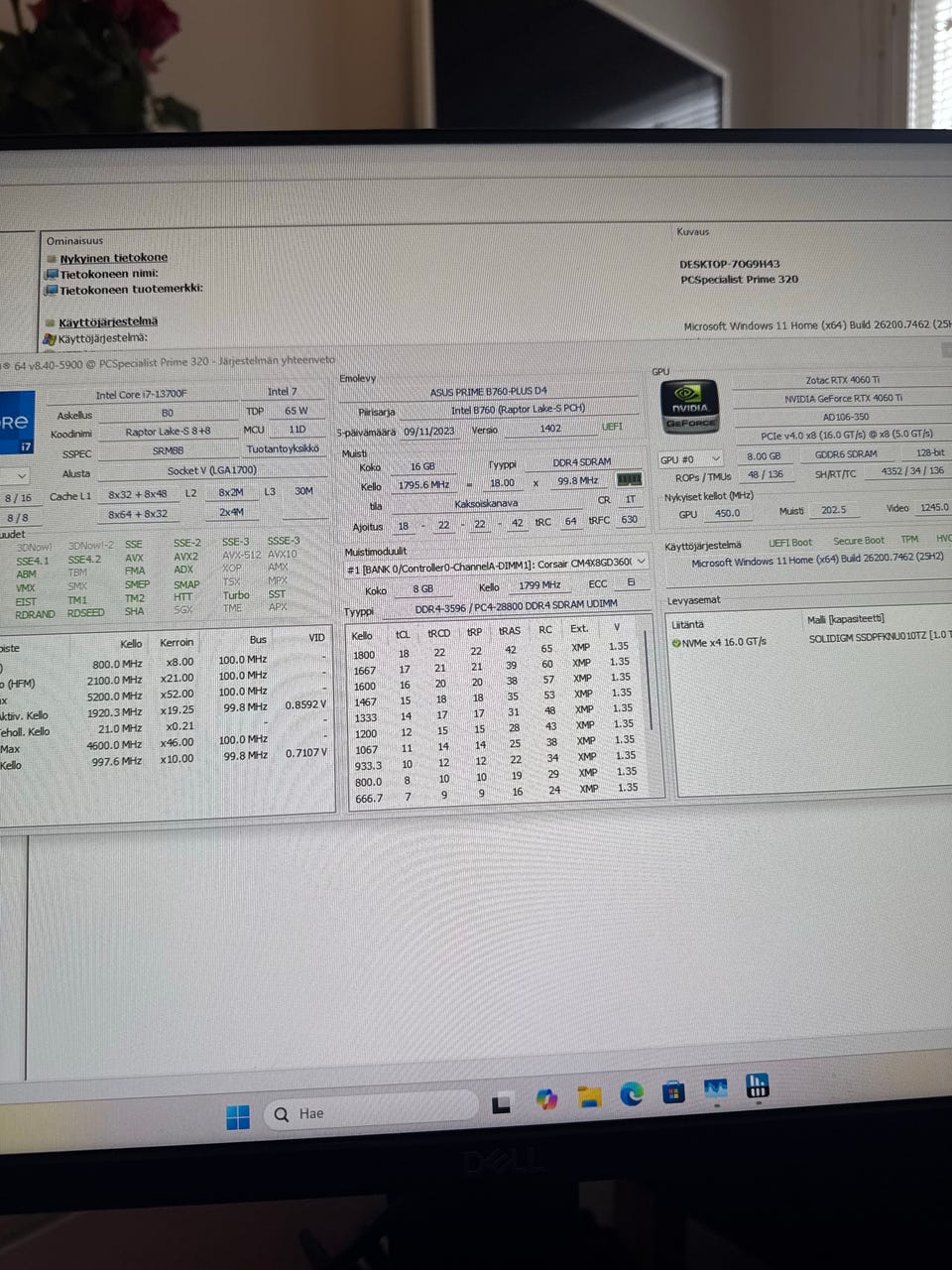Click the Raptor Lake-S 8+8 codename field
952x1270 pixels.
pos(168,432)
